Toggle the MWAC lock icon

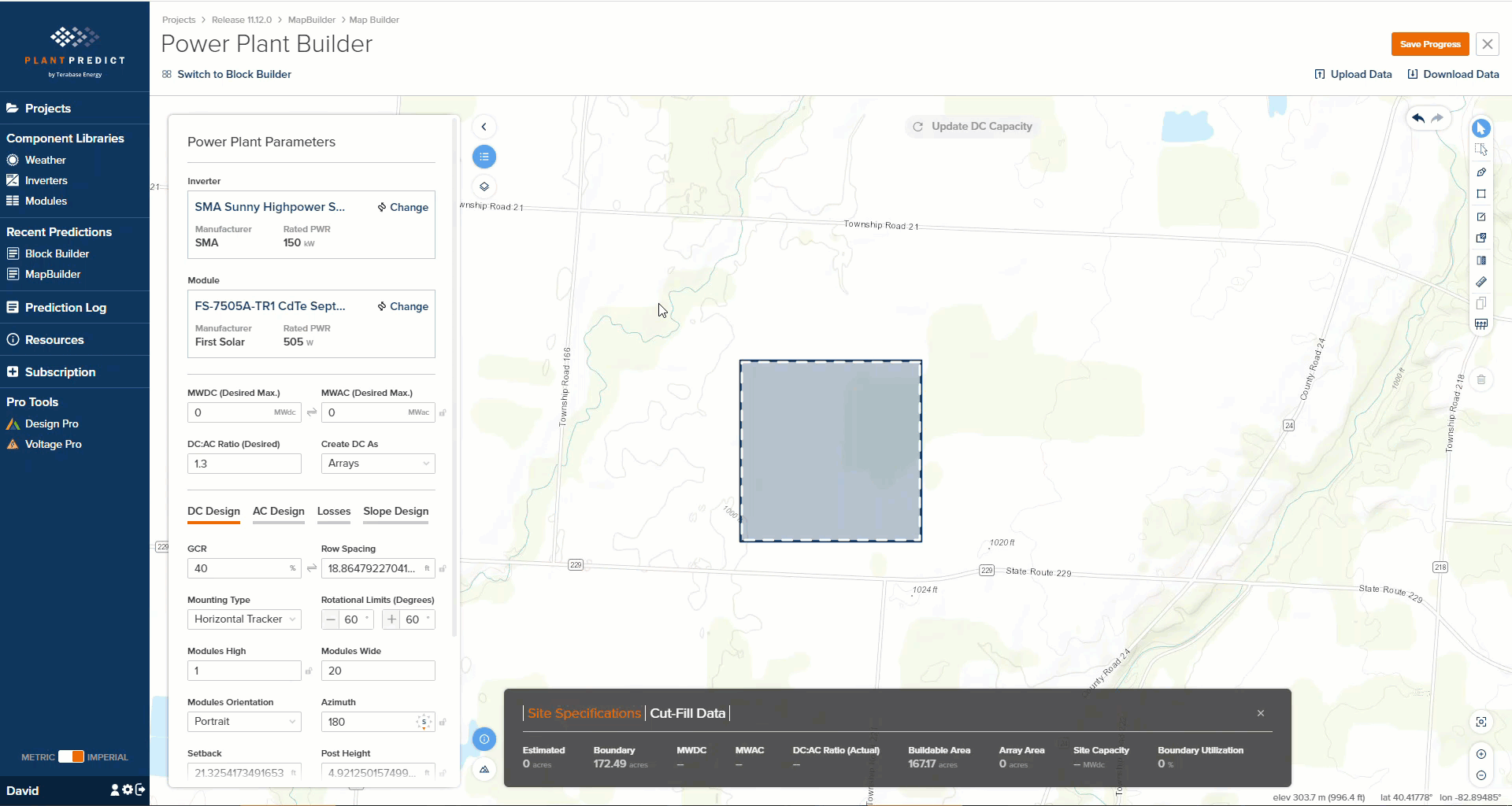click(x=443, y=412)
